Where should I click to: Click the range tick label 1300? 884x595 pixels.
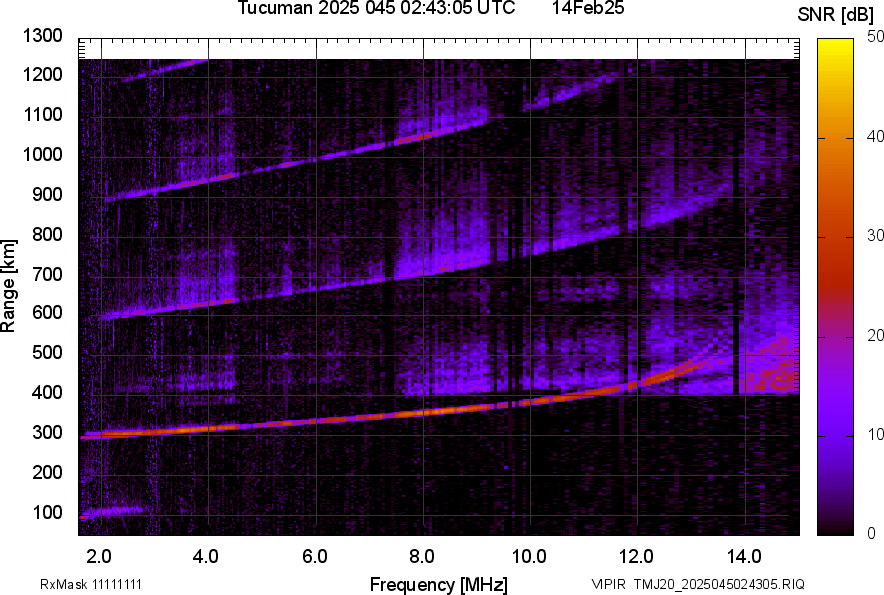(x=43, y=36)
